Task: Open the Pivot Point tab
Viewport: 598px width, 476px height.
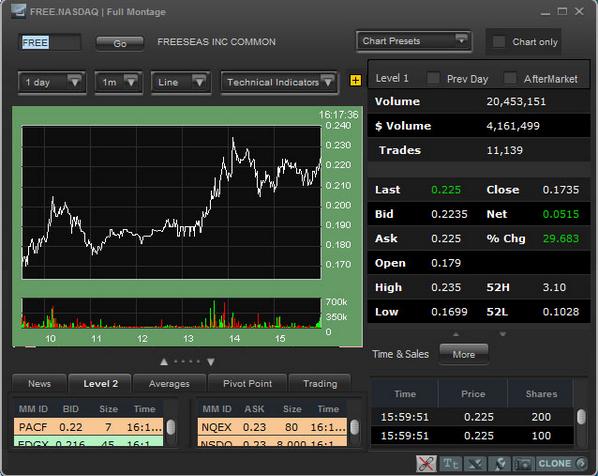Action: pyautogui.click(x=248, y=384)
